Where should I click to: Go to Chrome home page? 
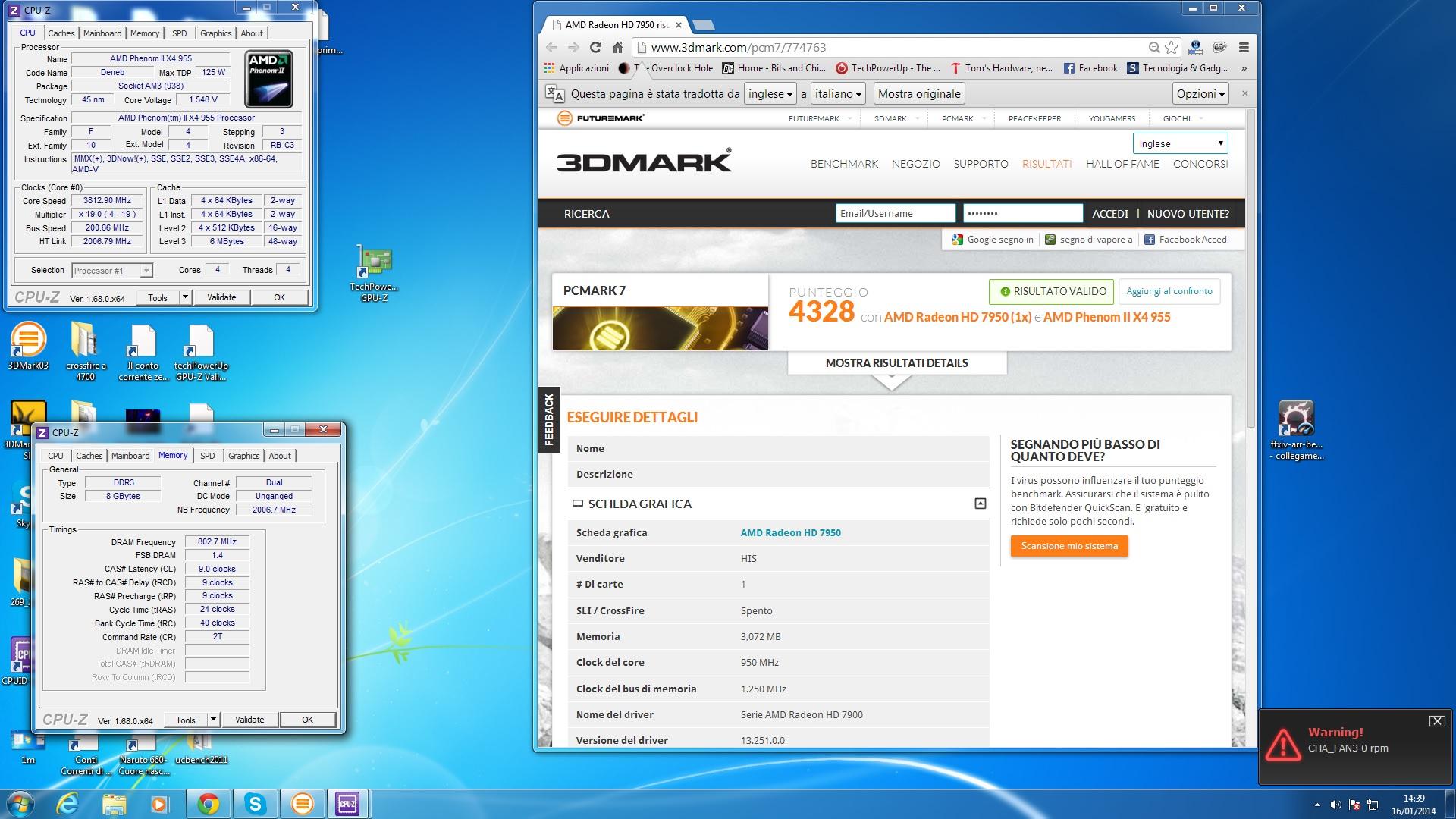[617, 47]
